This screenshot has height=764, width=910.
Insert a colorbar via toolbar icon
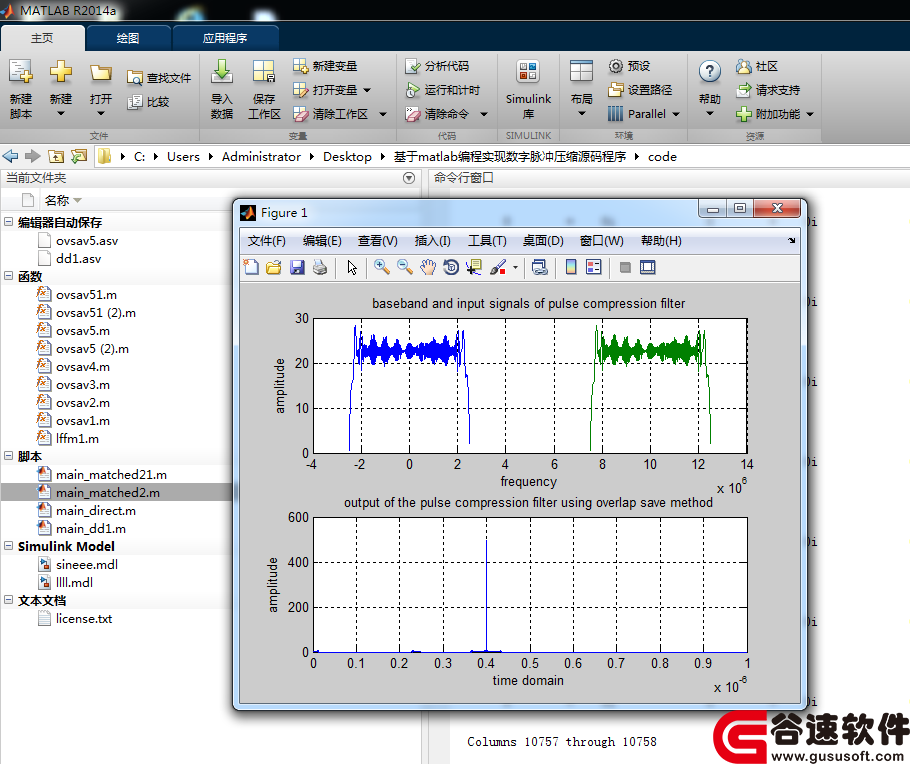coord(571,267)
